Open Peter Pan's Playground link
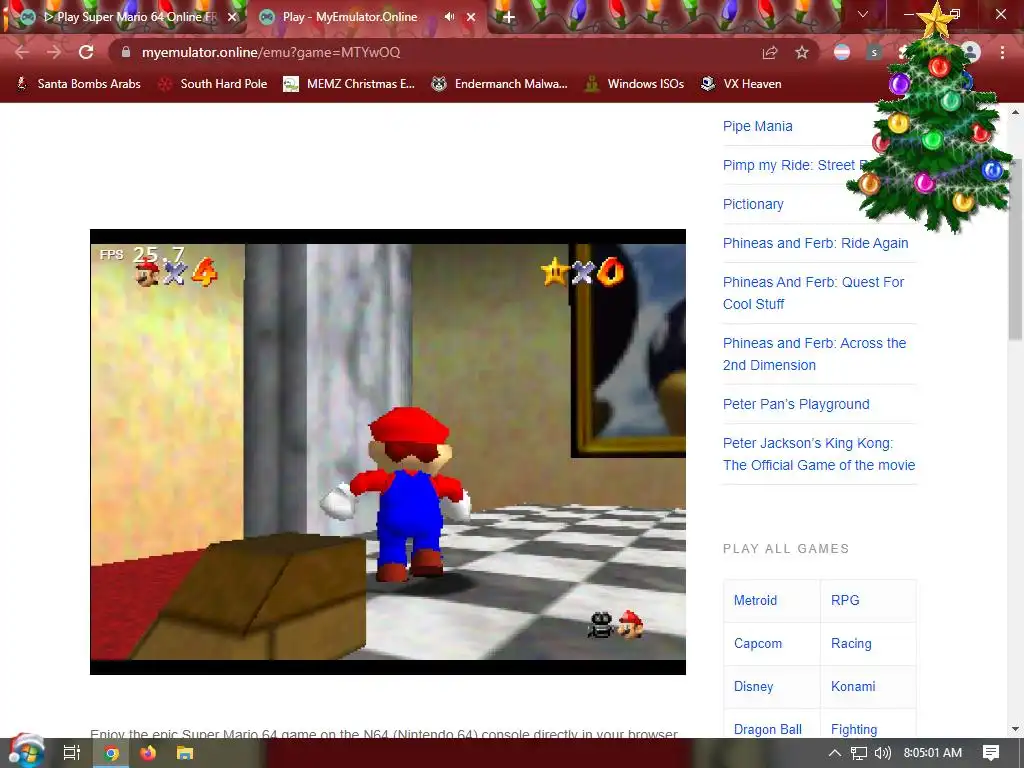The width and height of the screenshot is (1024, 768). pyautogui.click(x=796, y=404)
